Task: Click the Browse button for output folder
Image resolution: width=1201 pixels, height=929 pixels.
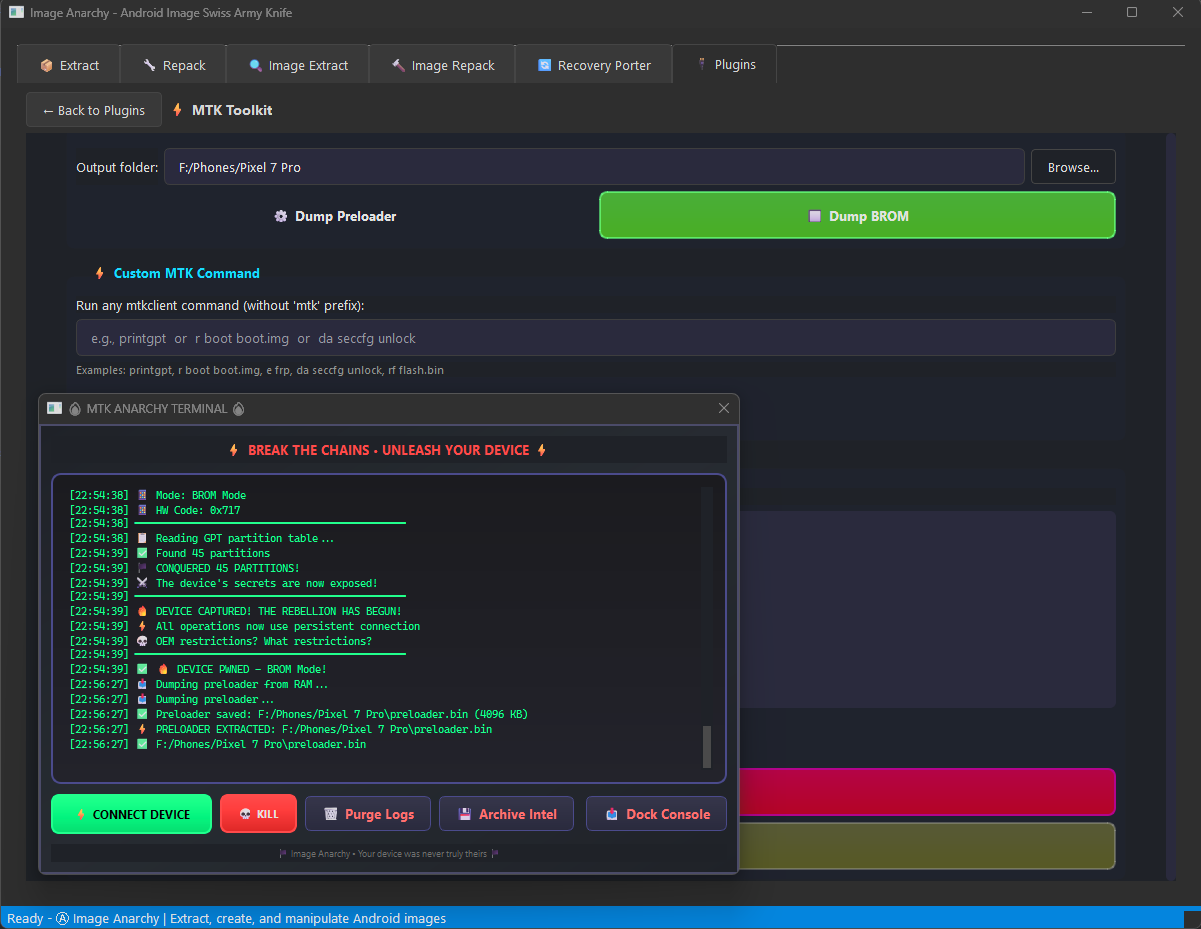Action: (1072, 166)
